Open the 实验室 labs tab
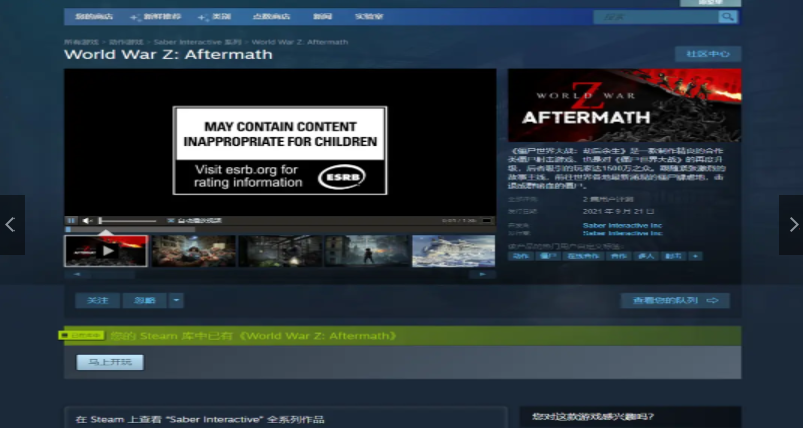 click(369, 16)
